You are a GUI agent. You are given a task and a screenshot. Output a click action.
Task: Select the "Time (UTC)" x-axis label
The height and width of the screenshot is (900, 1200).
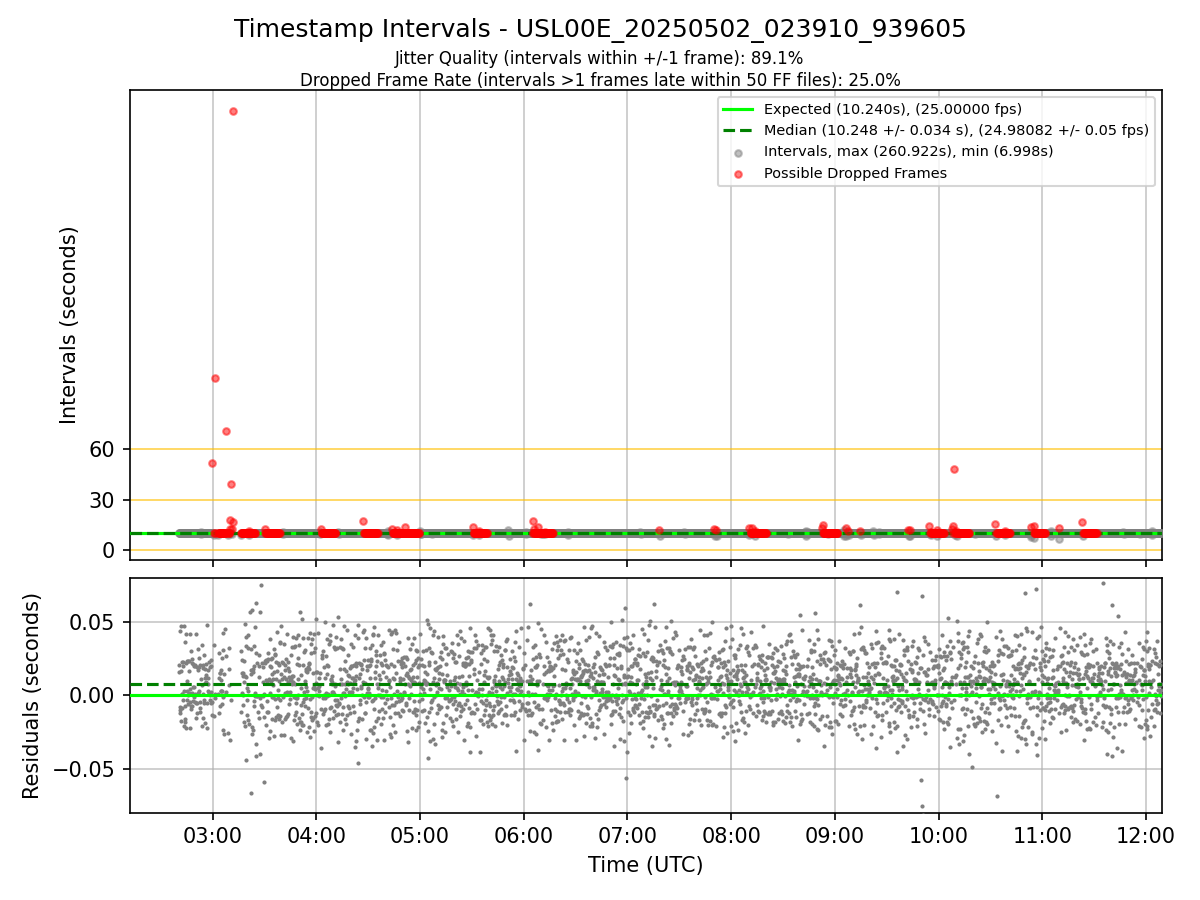[x=645, y=865]
